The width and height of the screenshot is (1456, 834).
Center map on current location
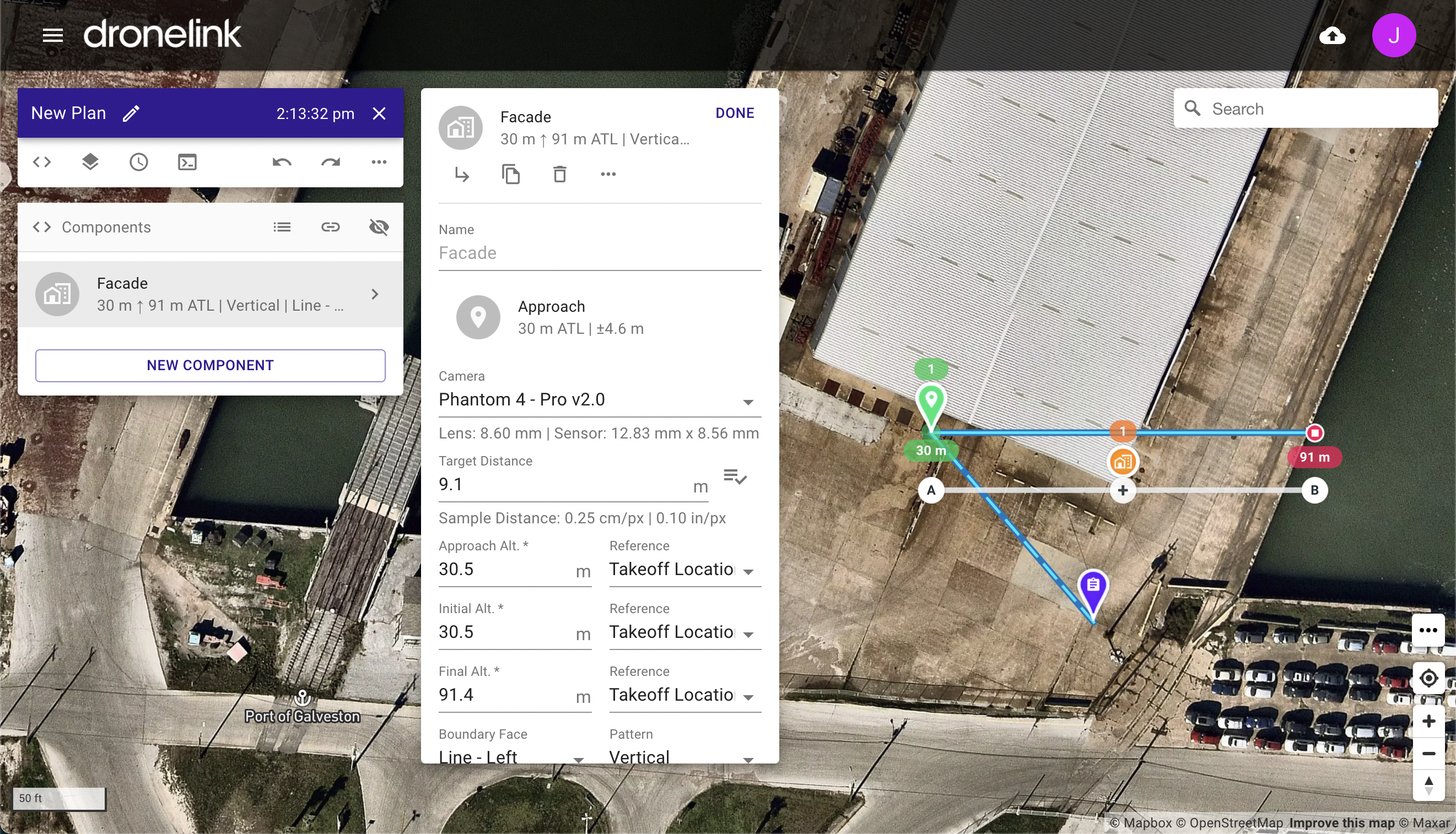coord(1428,678)
